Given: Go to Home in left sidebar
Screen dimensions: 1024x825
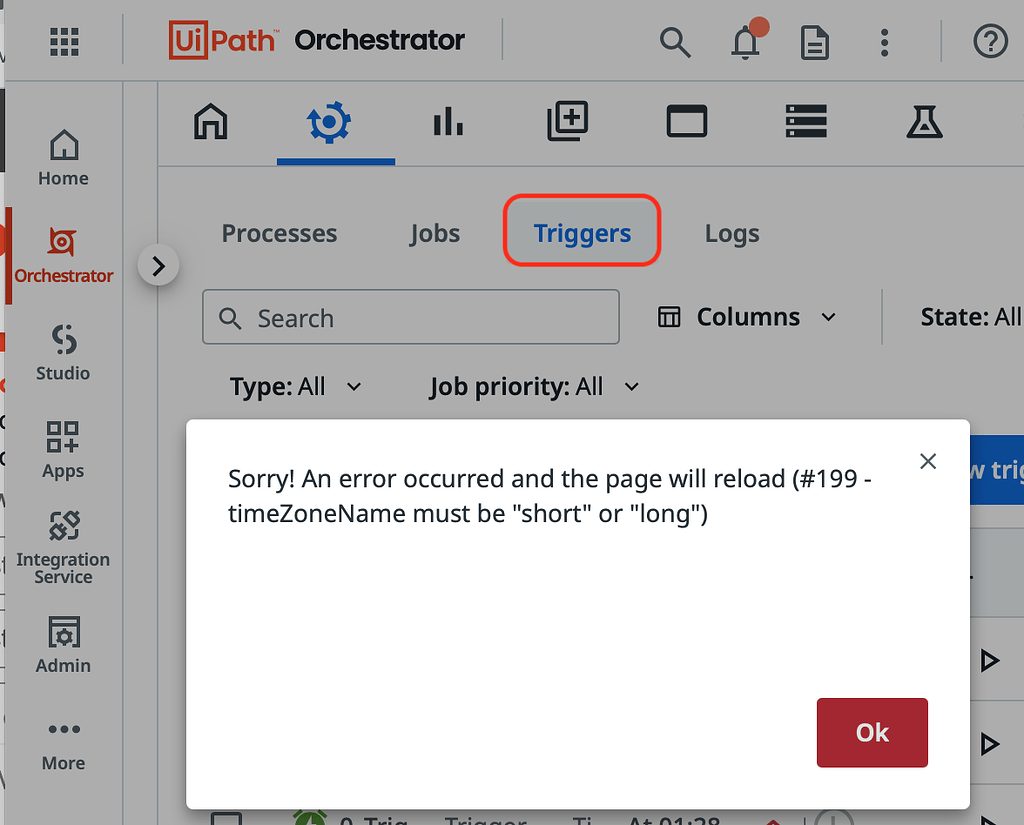Looking at the screenshot, I should click(x=63, y=157).
